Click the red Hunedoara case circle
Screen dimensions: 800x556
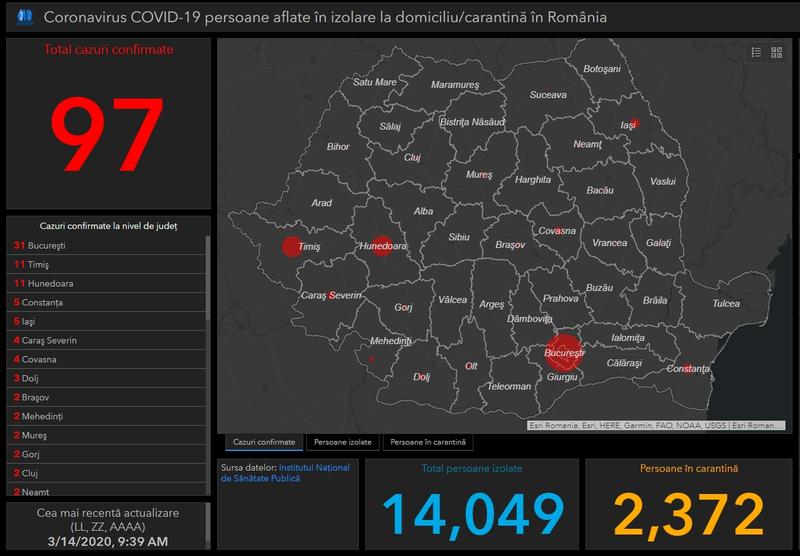coord(382,246)
